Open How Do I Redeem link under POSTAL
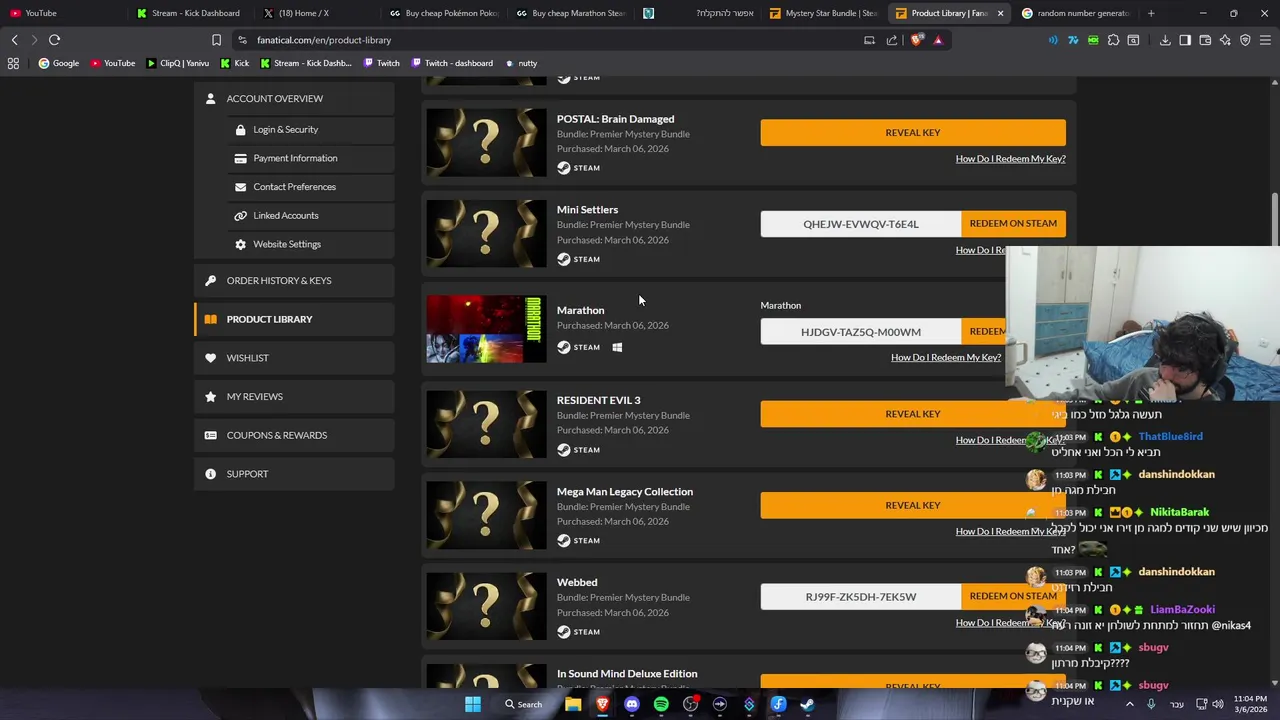 [x=1010, y=159]
